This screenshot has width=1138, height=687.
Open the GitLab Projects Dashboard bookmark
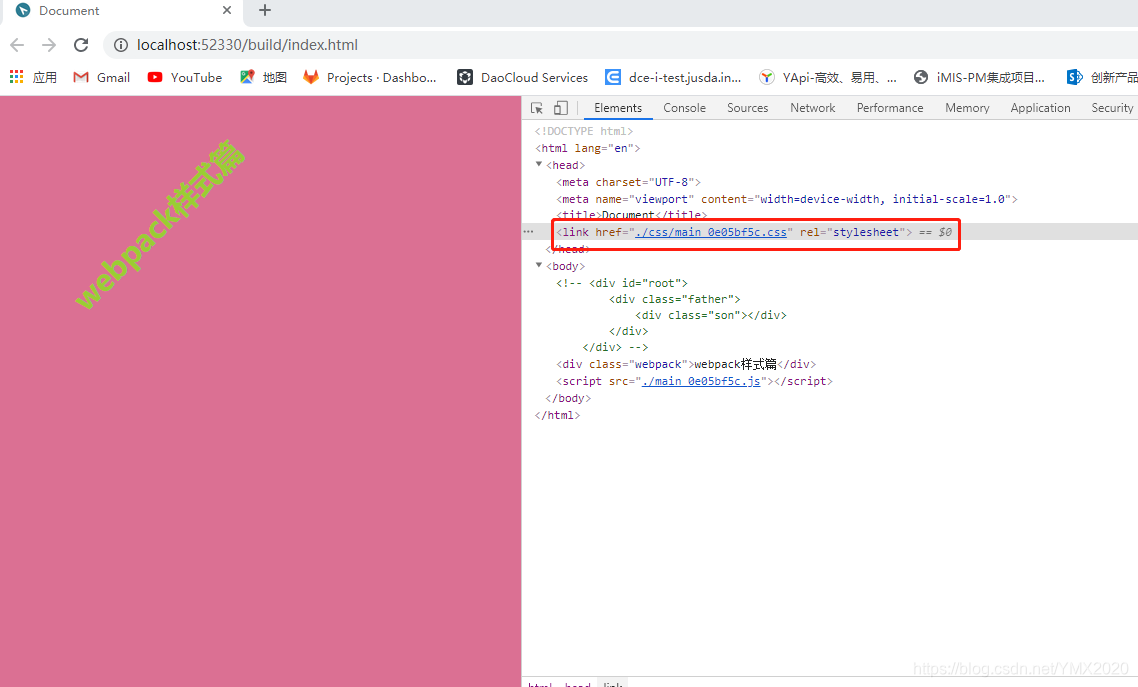pos(370,77)
